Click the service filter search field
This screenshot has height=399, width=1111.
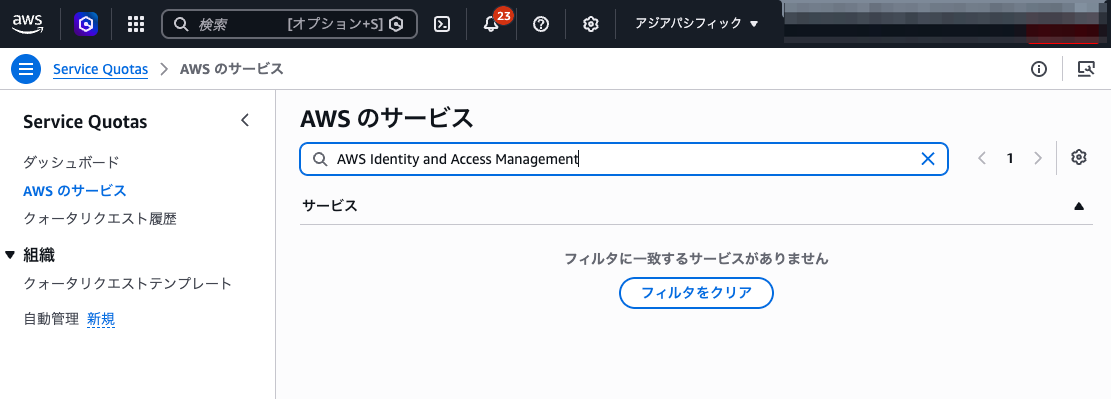[x=624, y=159]
